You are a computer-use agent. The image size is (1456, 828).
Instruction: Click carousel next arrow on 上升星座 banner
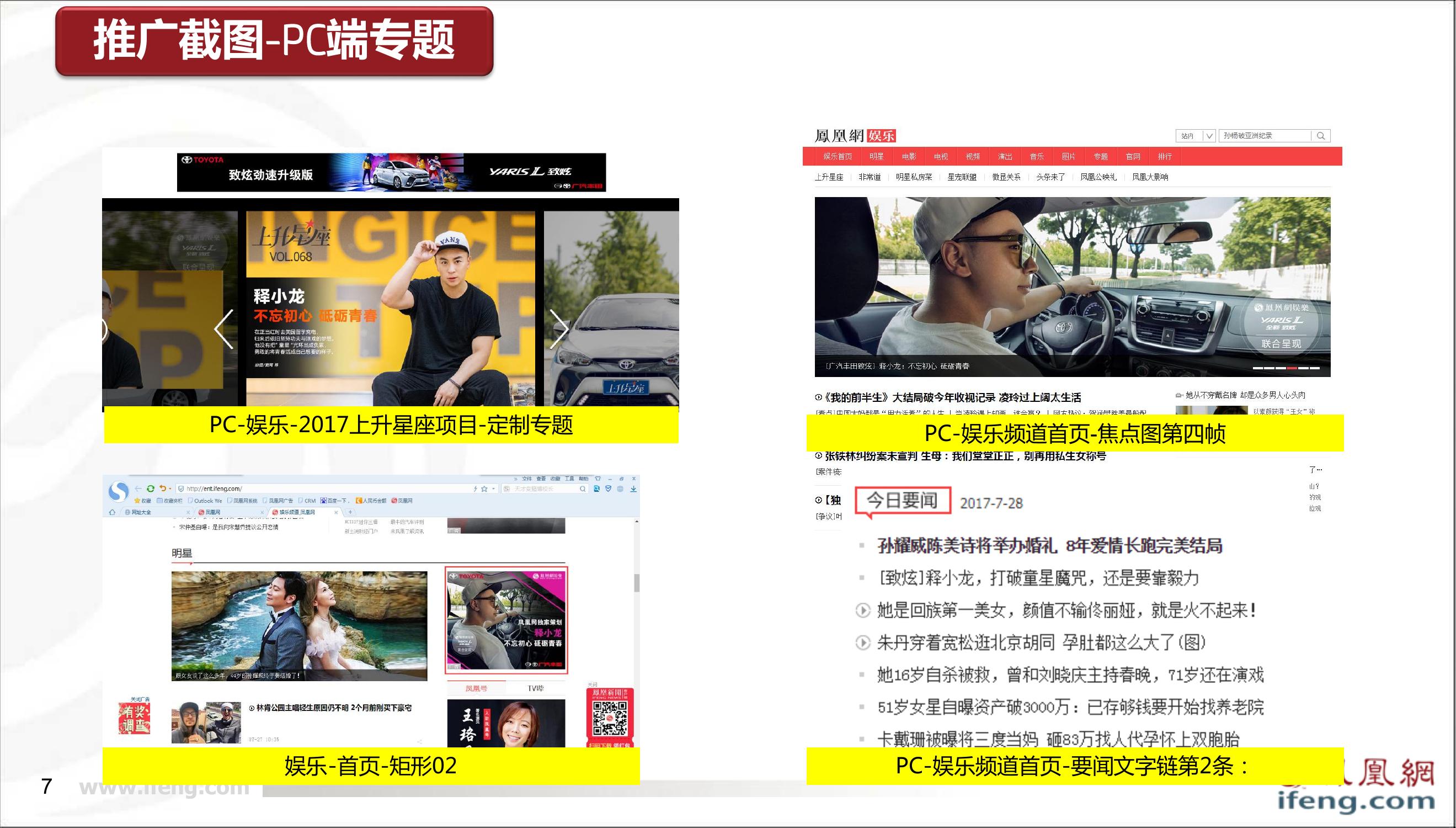tap(559, 328)
